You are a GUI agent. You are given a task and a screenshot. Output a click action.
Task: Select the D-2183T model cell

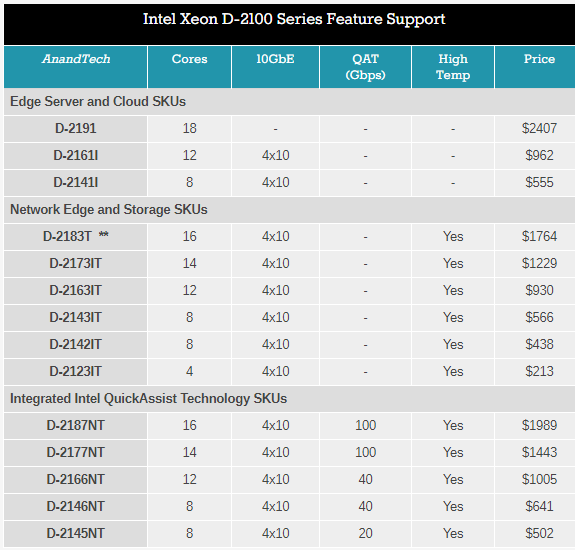76,236
